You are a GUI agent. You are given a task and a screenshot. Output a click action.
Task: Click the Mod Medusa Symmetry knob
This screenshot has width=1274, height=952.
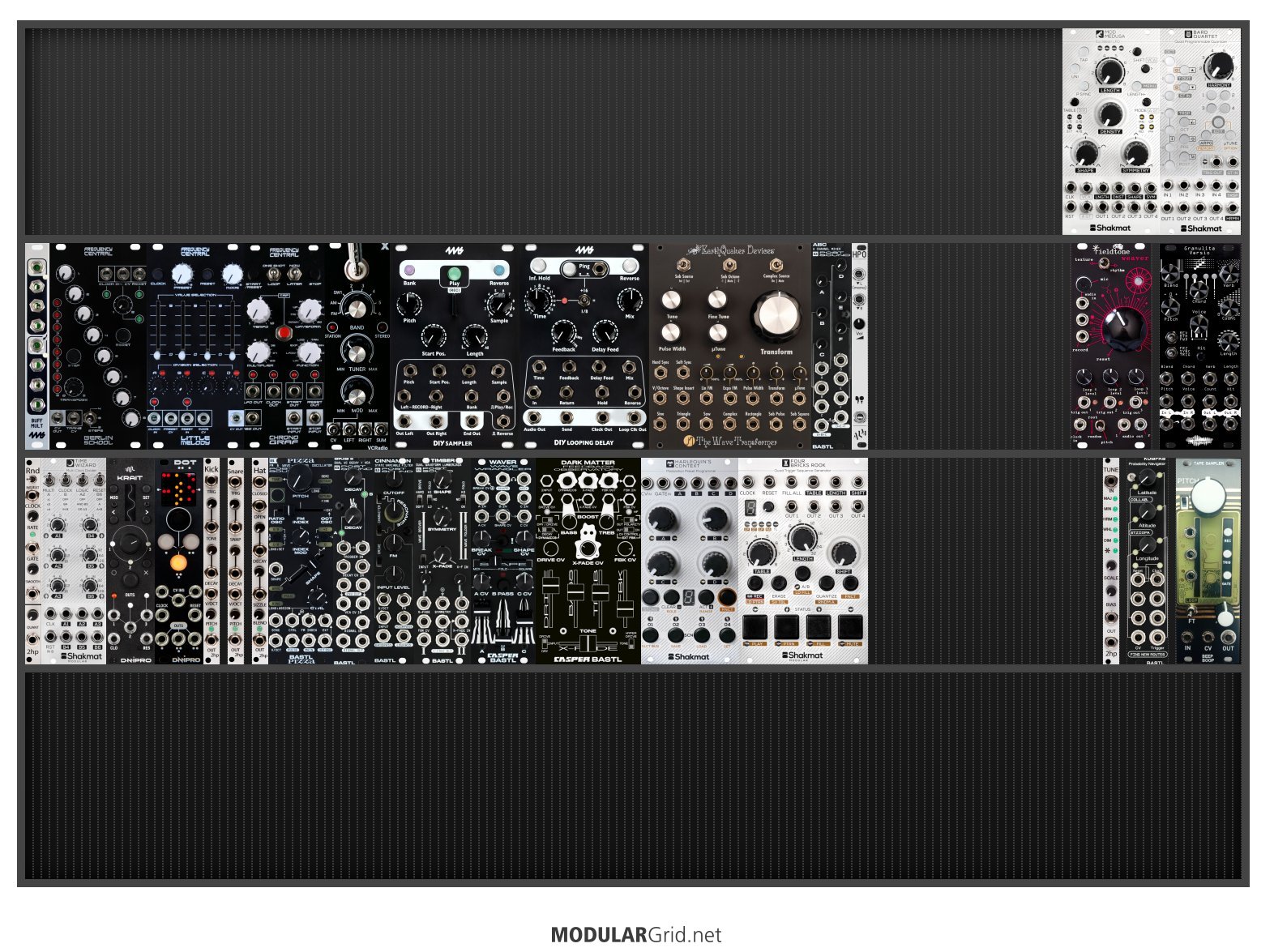[x=1135, y=152]
